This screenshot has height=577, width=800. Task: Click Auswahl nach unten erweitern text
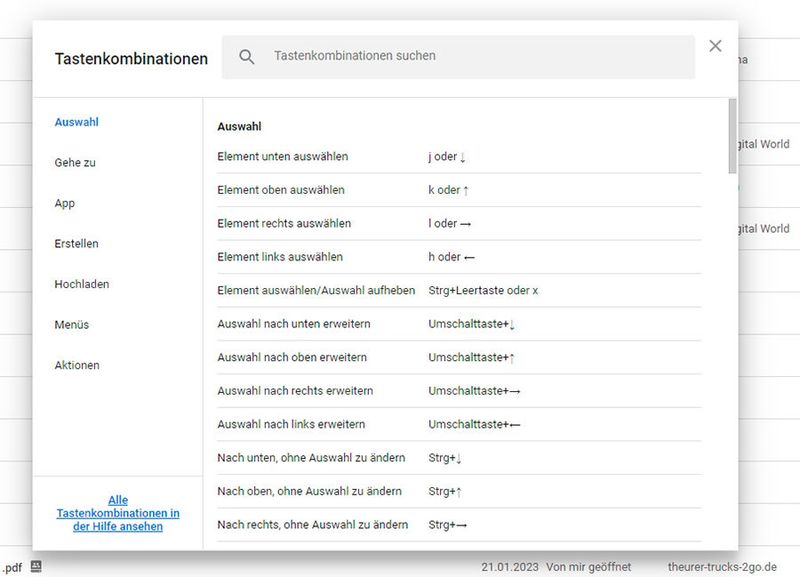[293, 324]
